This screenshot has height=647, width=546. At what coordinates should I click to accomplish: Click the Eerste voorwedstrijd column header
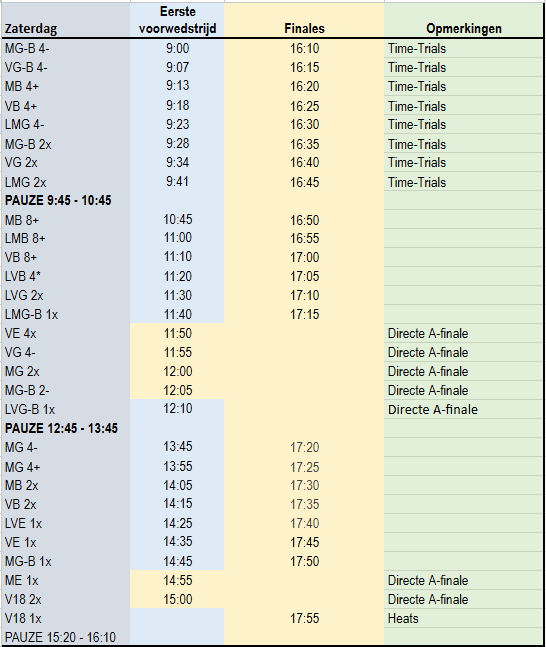point(177,20)
